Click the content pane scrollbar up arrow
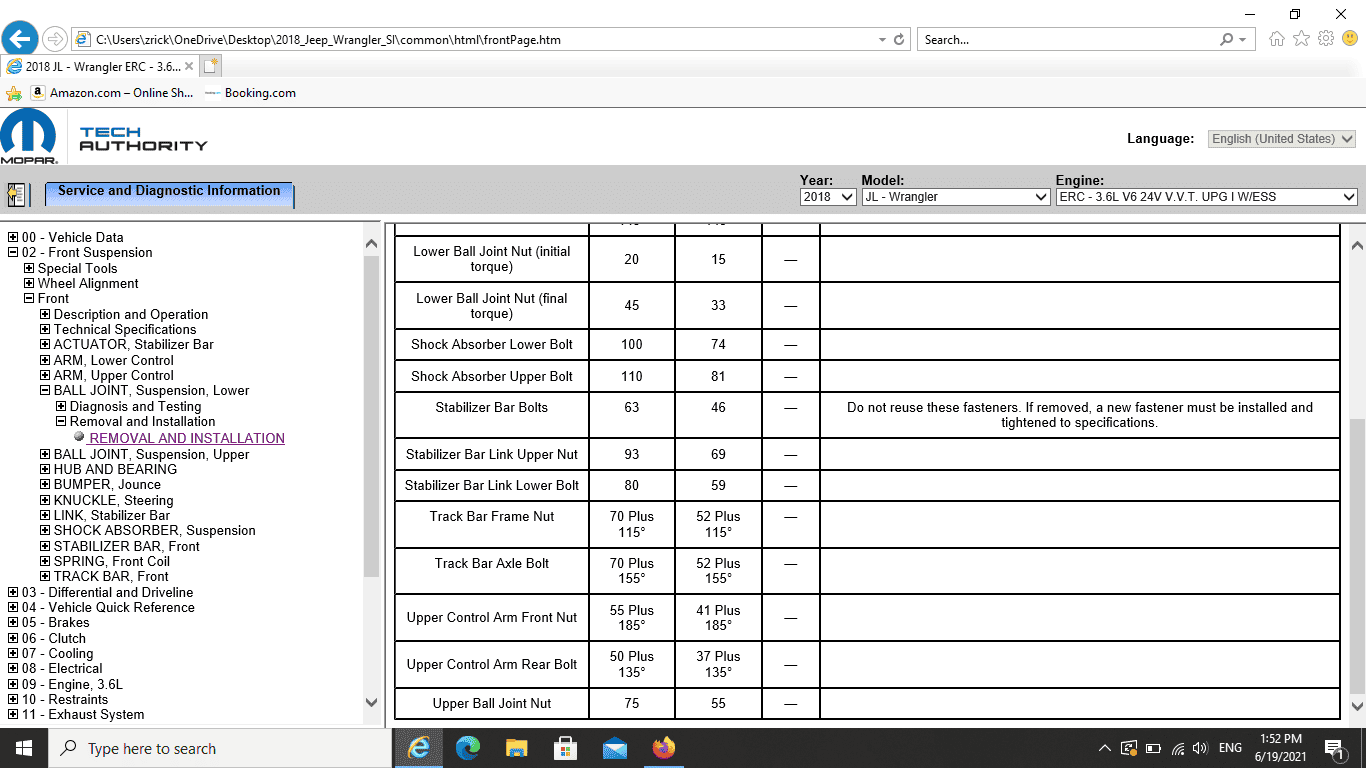 (1357, 245)
